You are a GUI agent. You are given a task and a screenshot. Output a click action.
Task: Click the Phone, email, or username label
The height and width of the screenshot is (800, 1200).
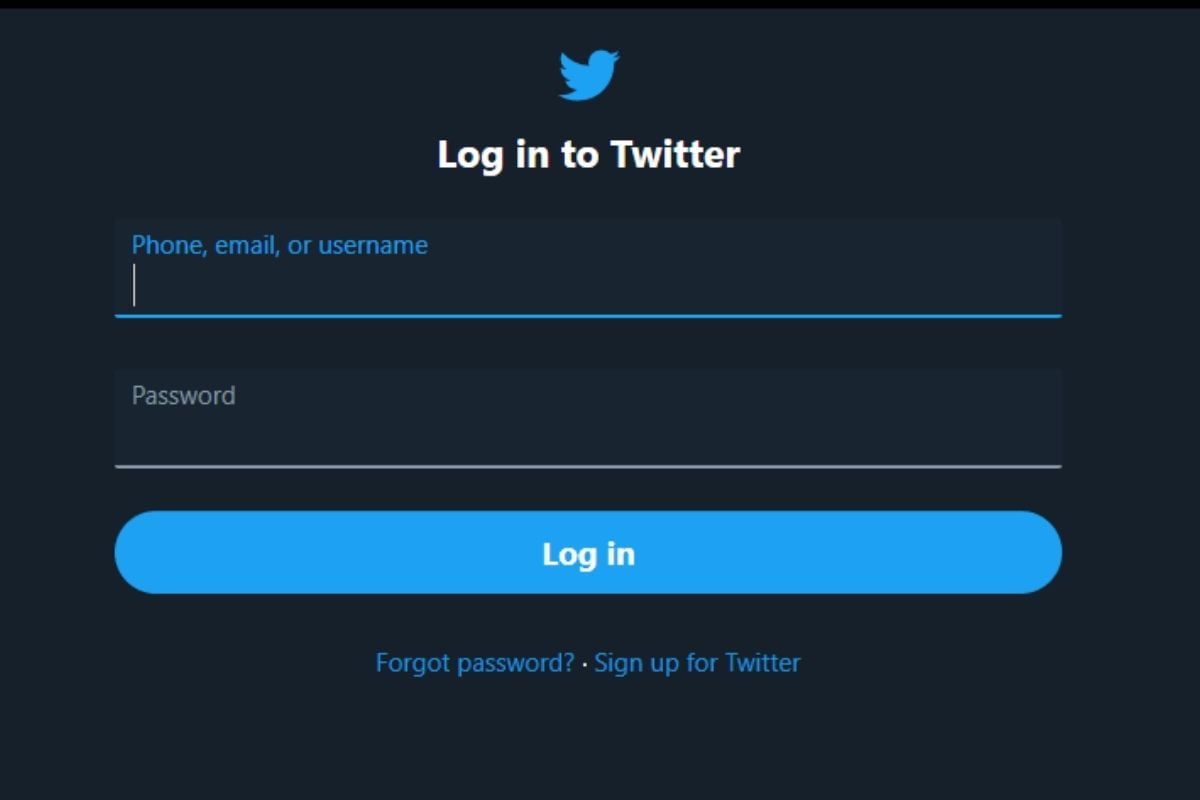tap(280, 246)
